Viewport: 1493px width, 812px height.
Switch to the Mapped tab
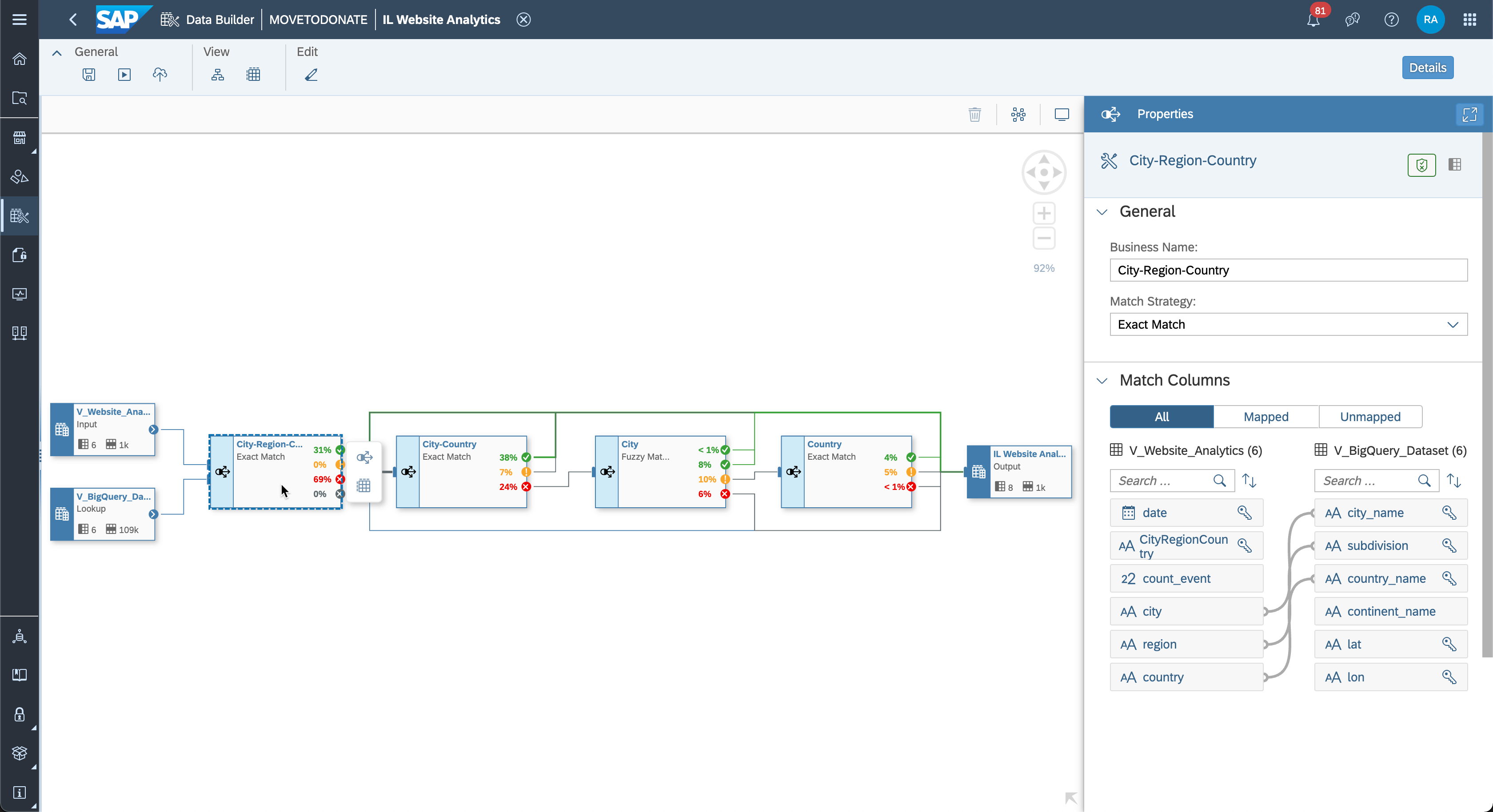(x=1265, y=417)
